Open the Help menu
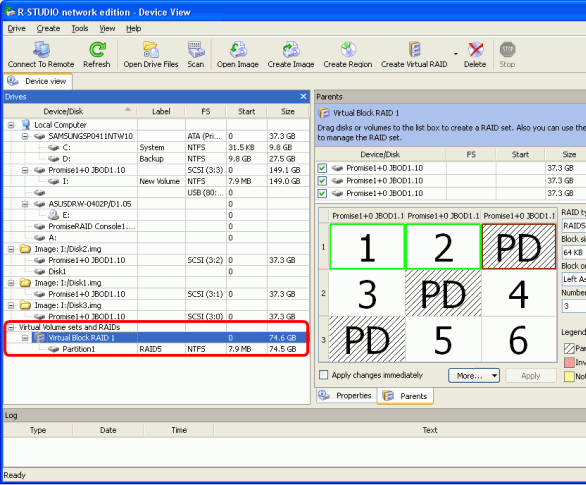 click(133, 28)
